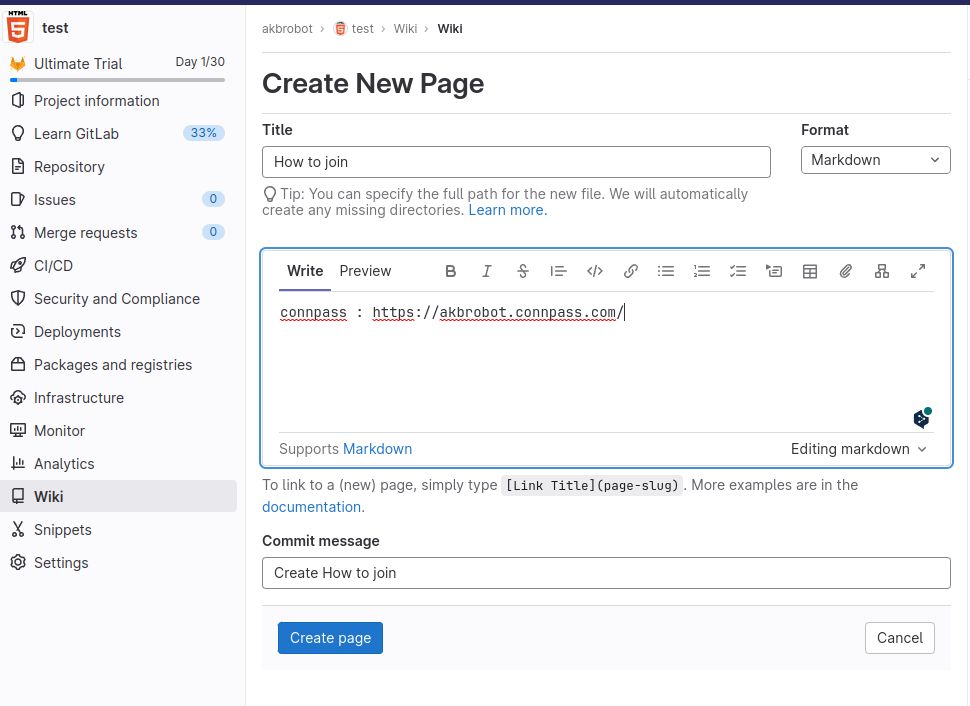Attach a file using the paperclip icon
The width and height of the screenshot is (970, 706).
coord(846,271)
